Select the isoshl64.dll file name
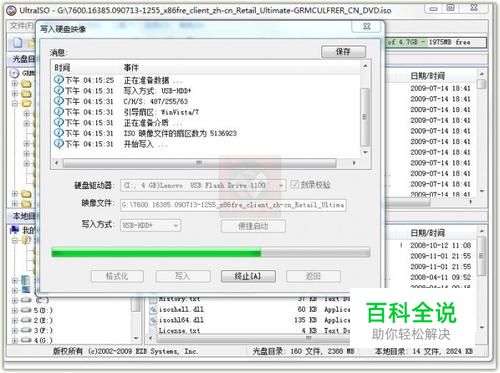The width and height of the screenshot is (500, 373). (x=181, y=320)
